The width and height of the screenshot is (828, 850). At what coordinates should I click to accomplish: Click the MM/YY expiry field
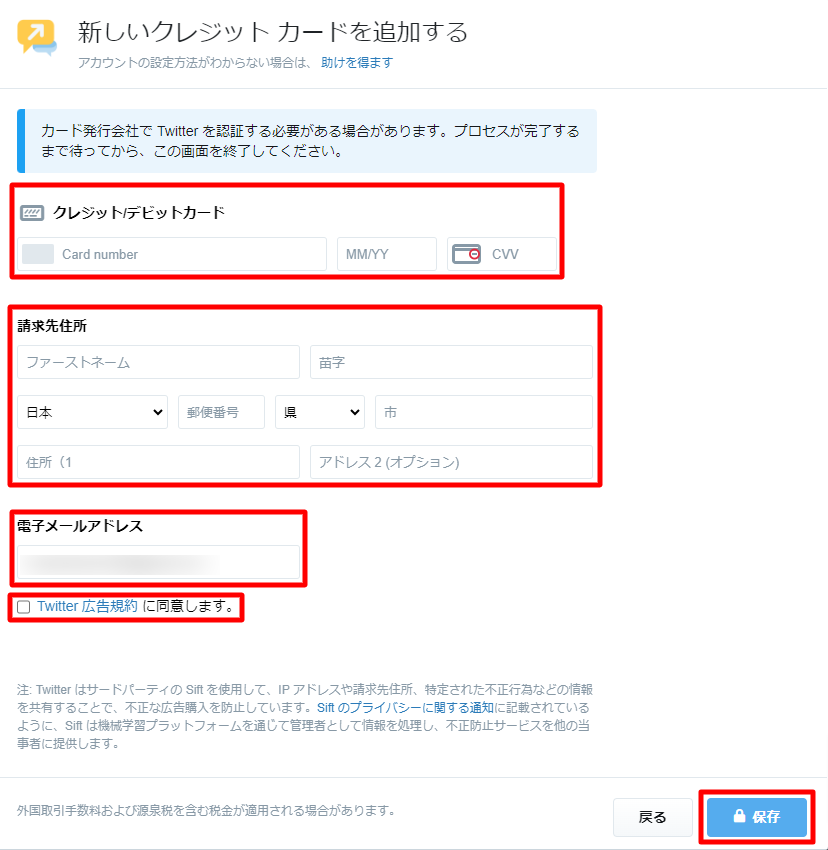click(x=386, y=254)
